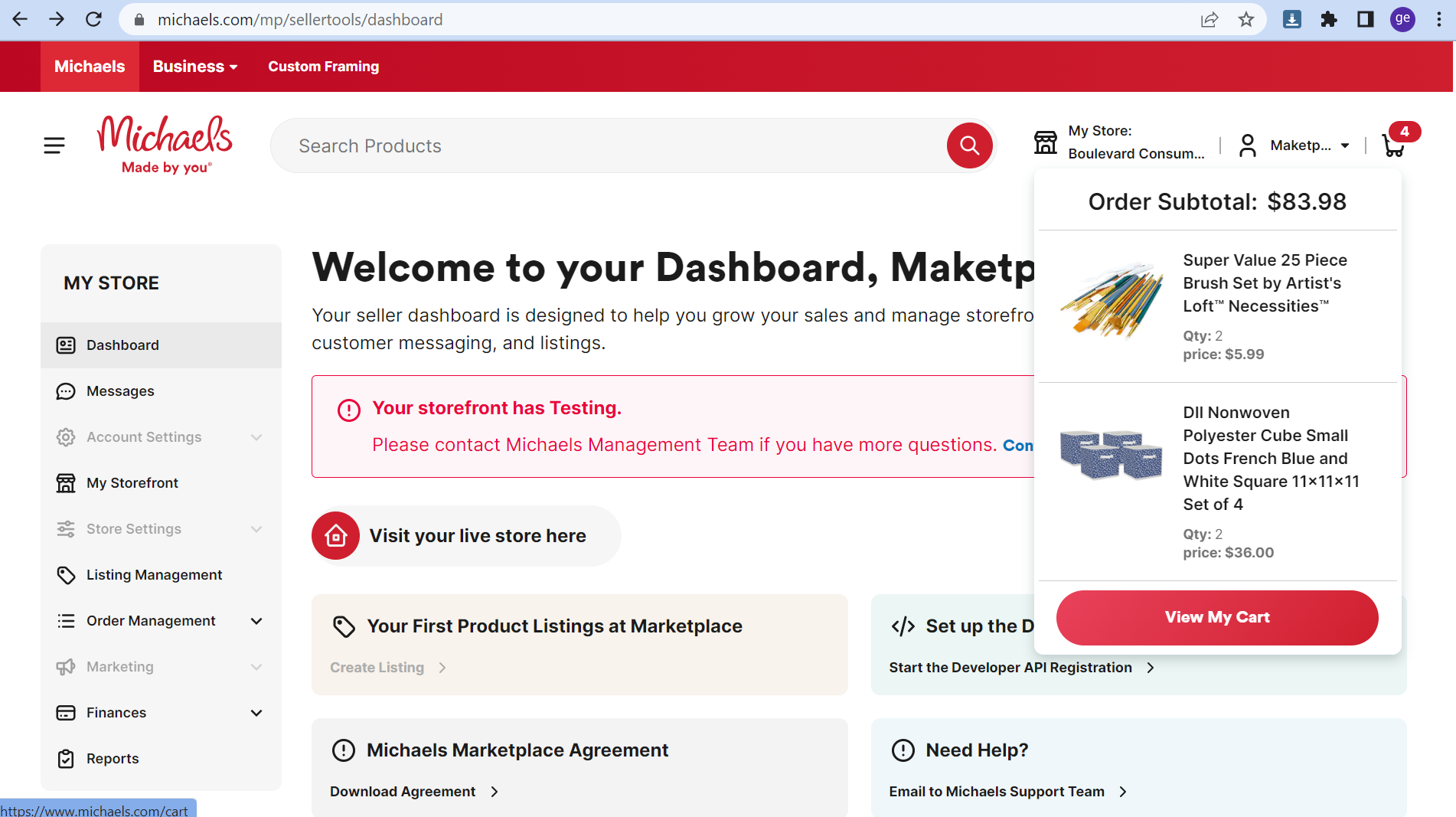1456x817 pixels.
Task: Click the View My Cart button
Action: [1217, 617]
